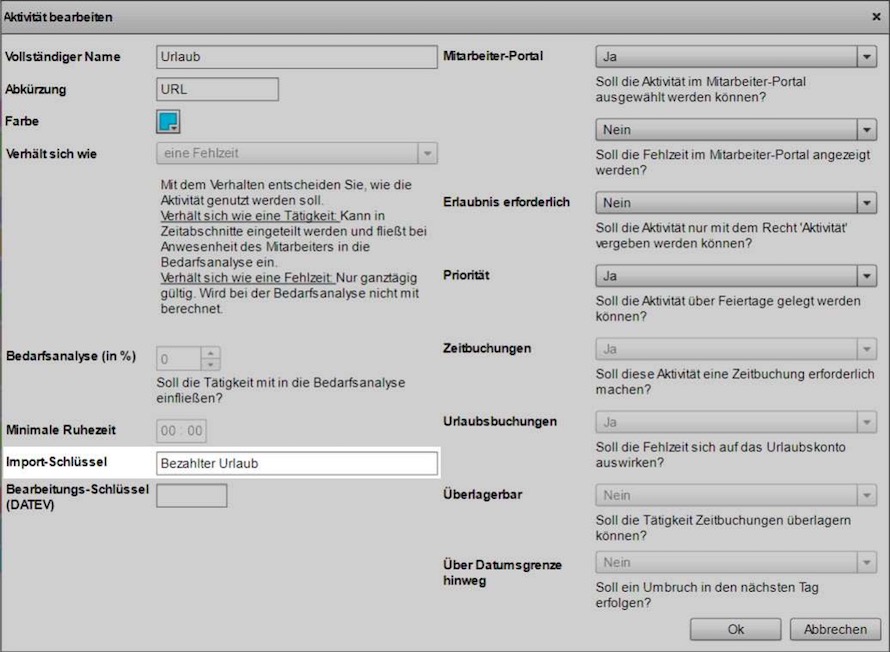Click the Abkürzung field containing URL
The image size is (890, 652).
[x=217, y=89]
